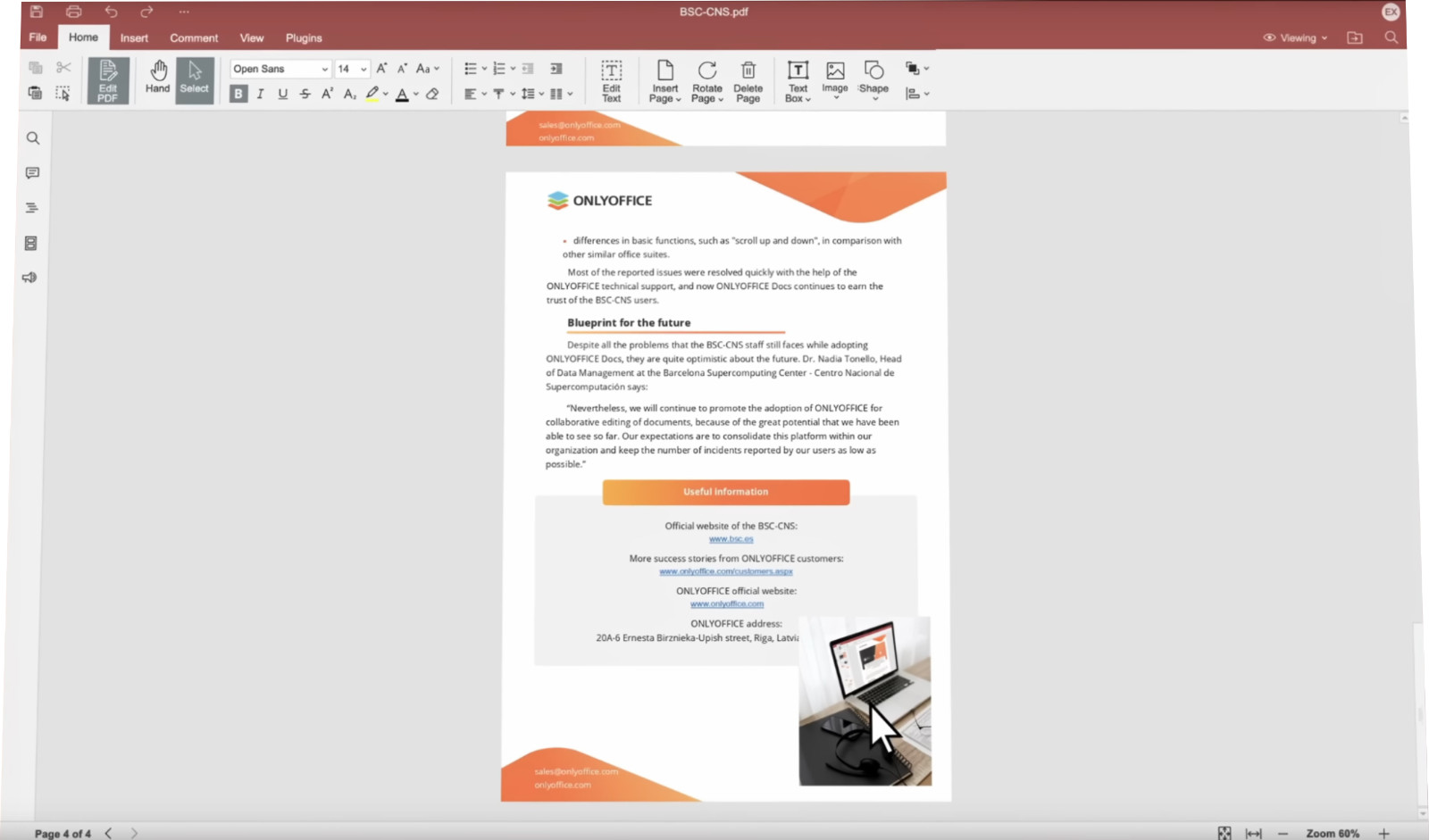Switch to the Comment tab
The image size is (1429, 840).
coord(194,38)
